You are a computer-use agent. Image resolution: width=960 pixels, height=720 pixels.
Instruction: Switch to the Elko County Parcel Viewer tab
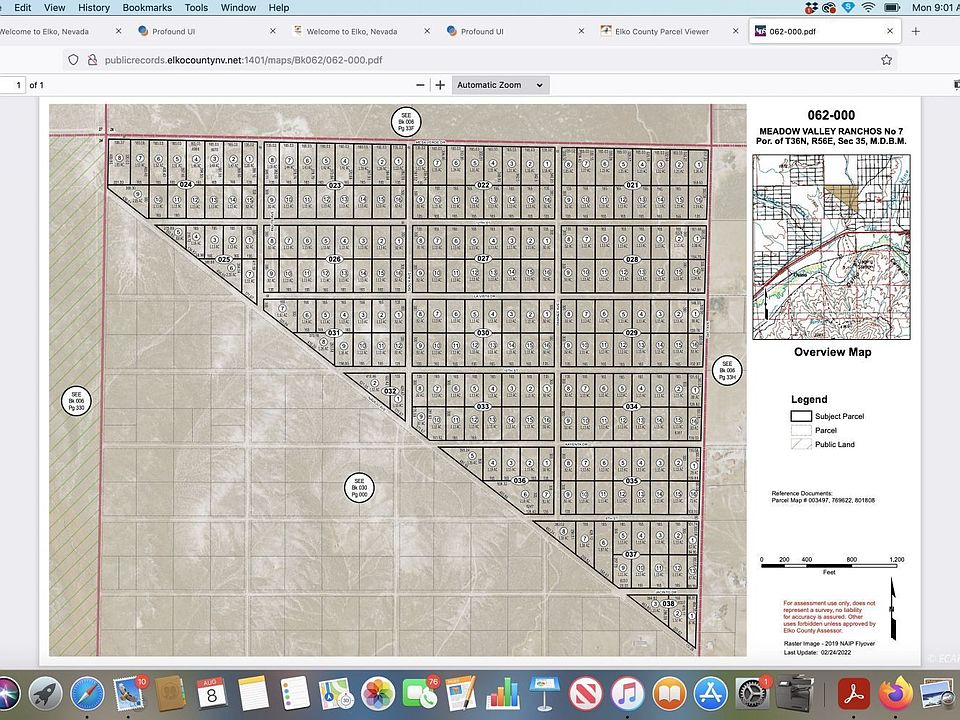[662, 31]
